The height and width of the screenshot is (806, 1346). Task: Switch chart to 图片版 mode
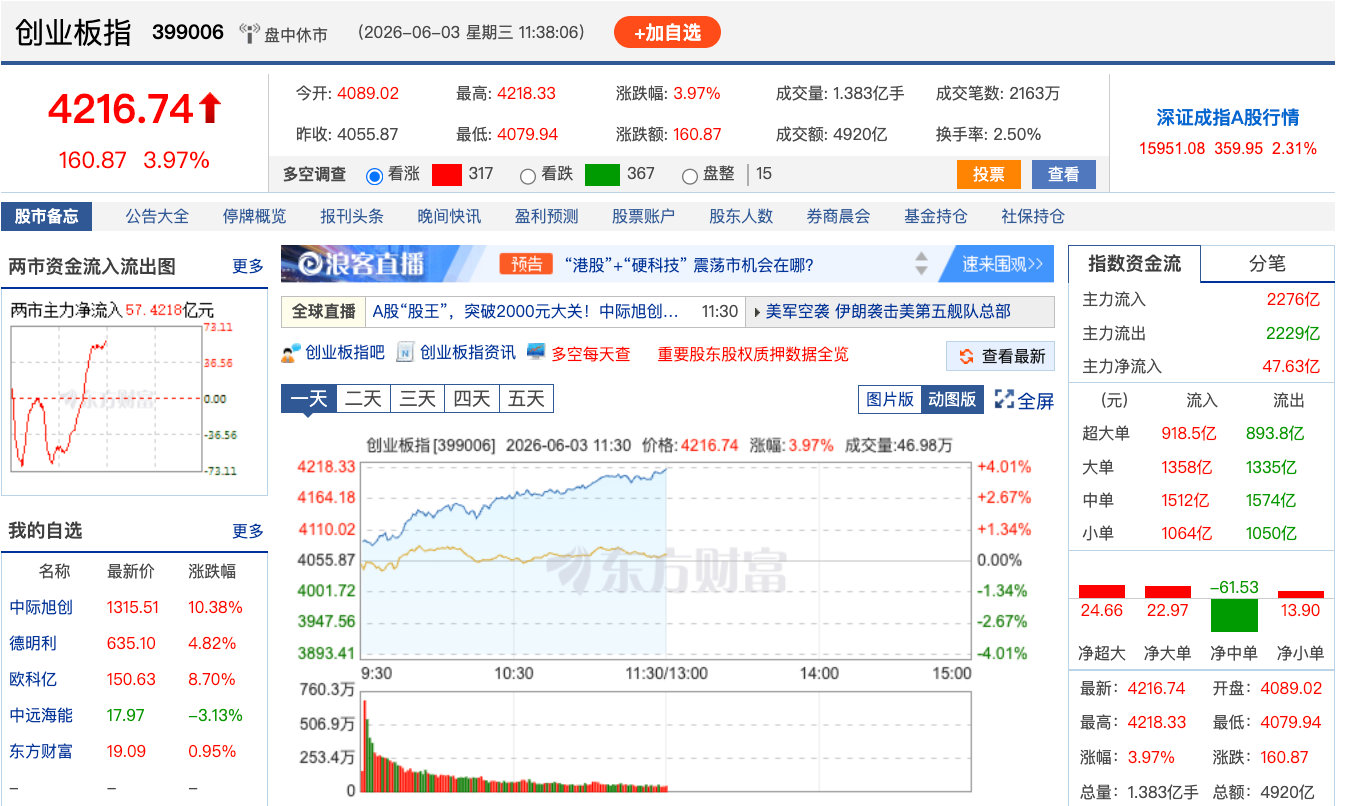890,399
